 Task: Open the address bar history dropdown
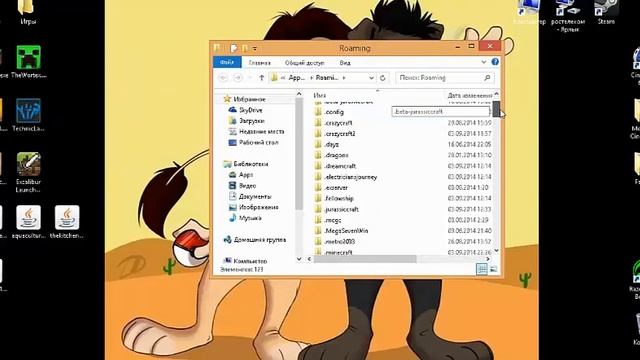(x=371, y=78)
